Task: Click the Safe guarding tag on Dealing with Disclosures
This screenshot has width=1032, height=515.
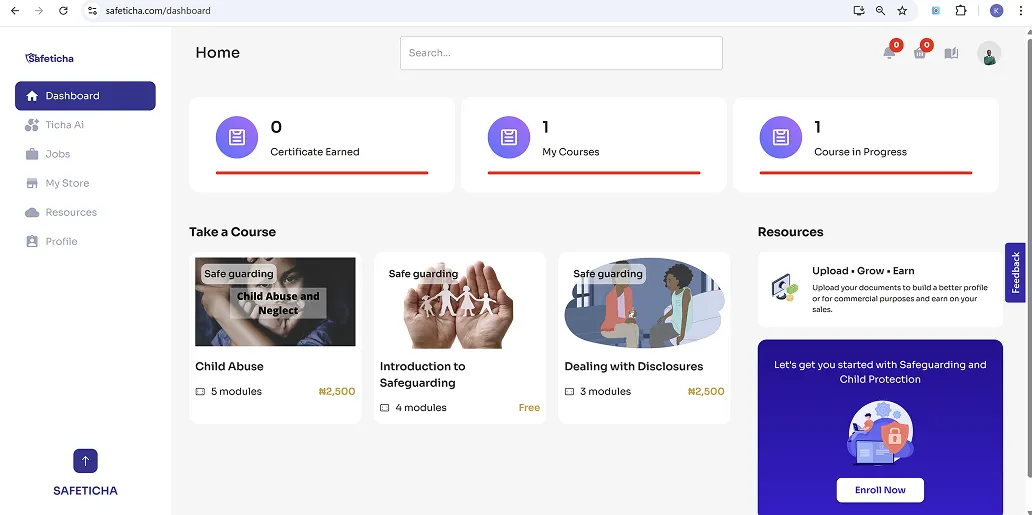Action: coord(607,274)
